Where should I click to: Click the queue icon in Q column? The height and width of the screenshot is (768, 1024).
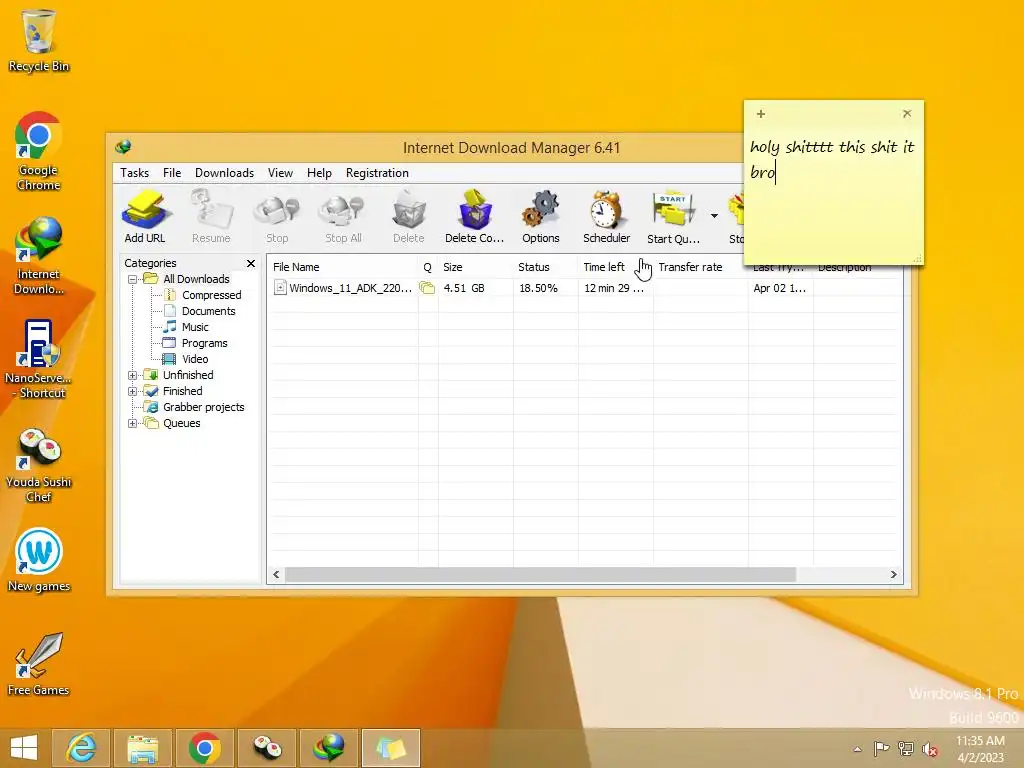427,287
